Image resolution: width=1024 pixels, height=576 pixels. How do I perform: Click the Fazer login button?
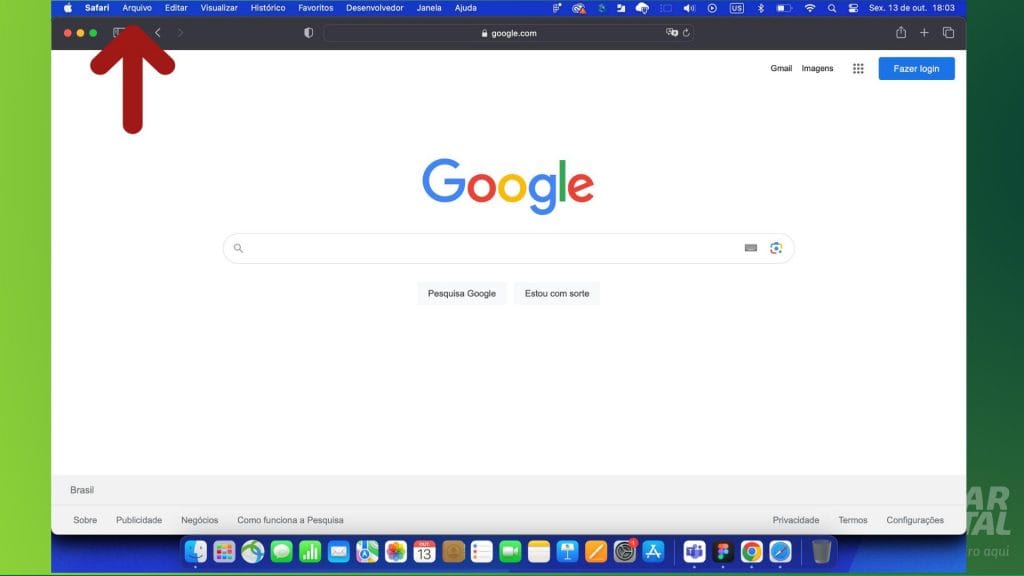pyautogui.click(x=916, y=69)
